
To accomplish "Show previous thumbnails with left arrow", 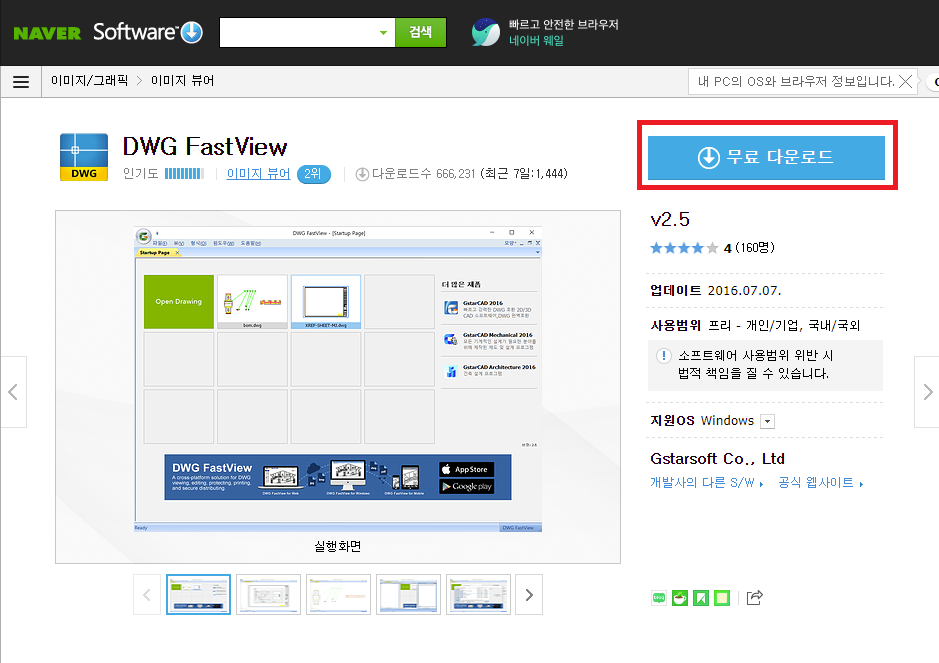I will [147, 595].
